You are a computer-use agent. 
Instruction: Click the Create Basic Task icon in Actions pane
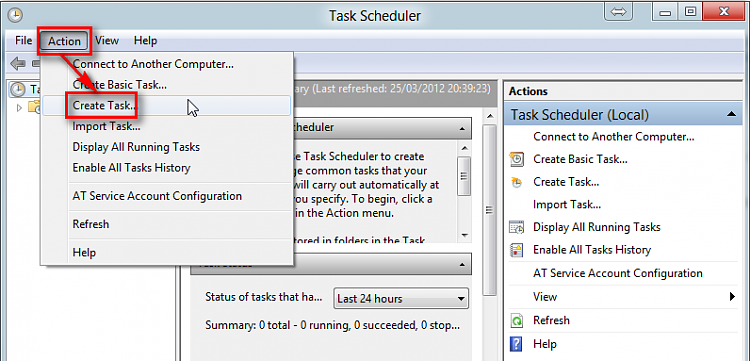(517, 159)
